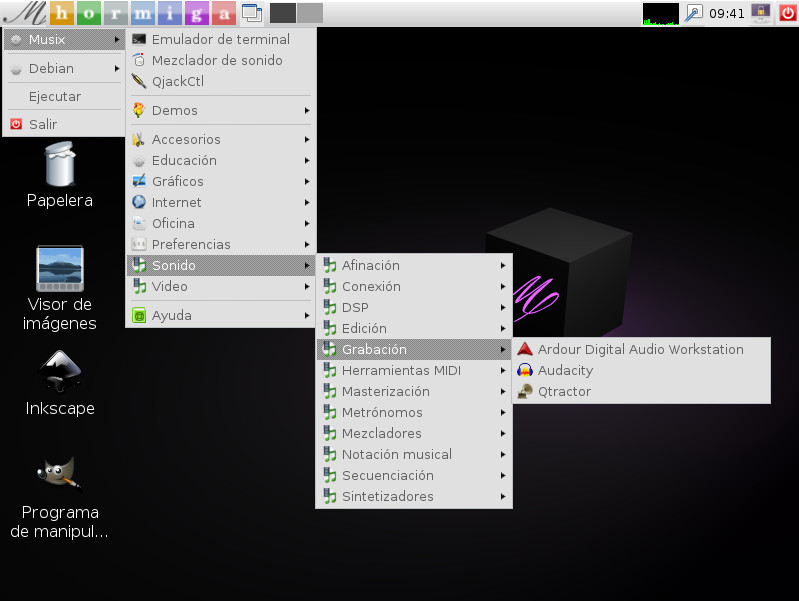Choose Ejecutar from the main menu
Viewport: 799px width, 601px height.
pos(64,96)
